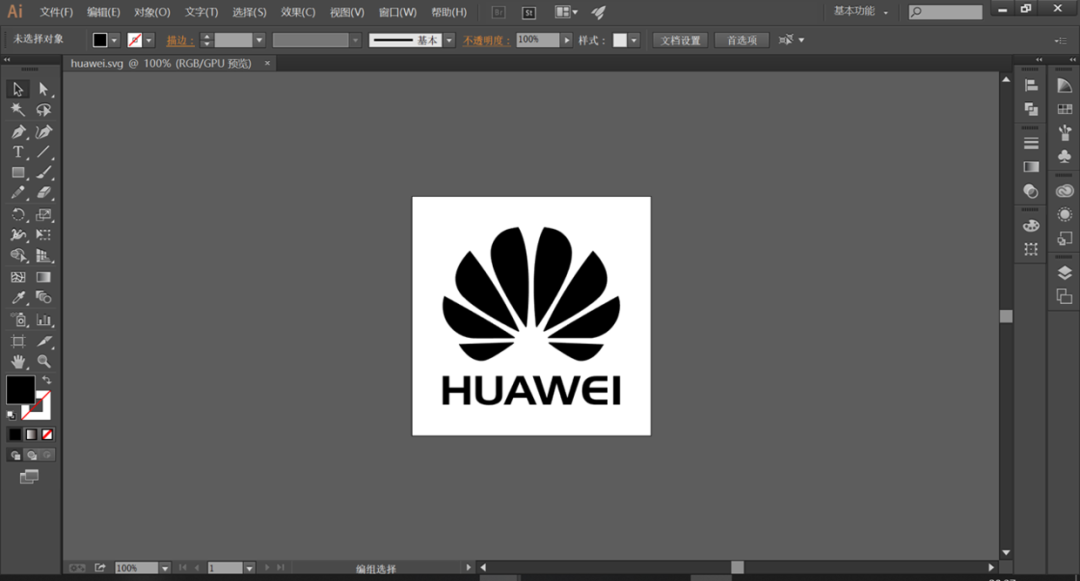Select the Free Transform tool
The height and width of the screenshot is (581, 1080).
pyautogui.click(x=43, y=235)
